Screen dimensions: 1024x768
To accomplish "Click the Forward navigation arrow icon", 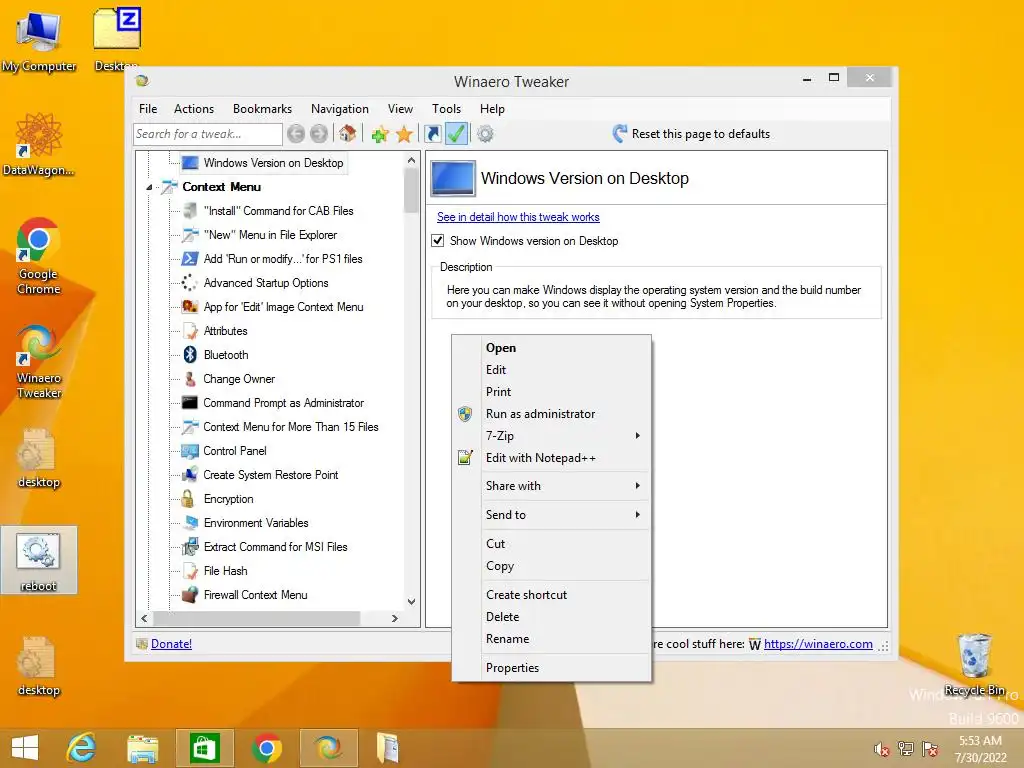I will (x=319, y=134).
